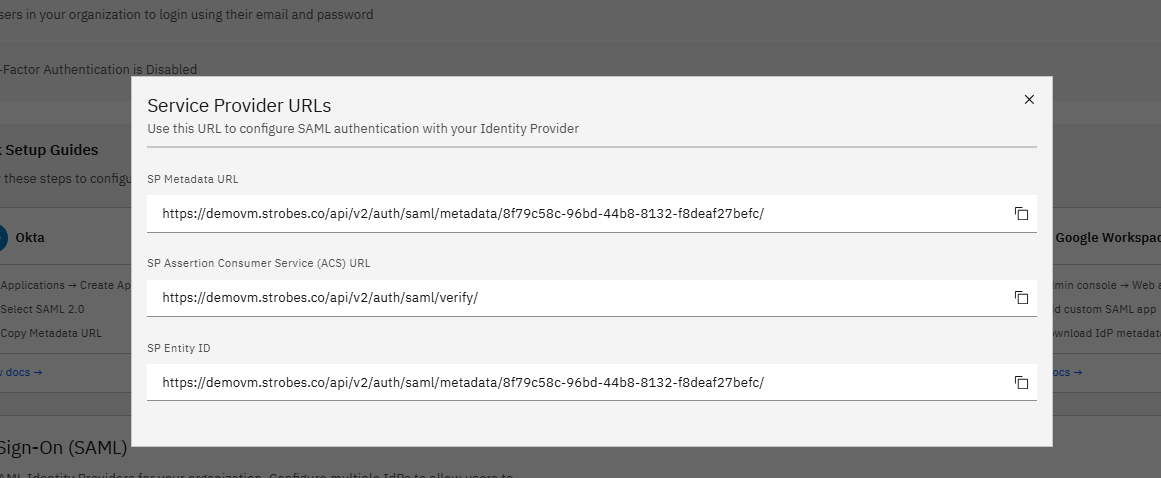Select the SP Metadata URL text field
1161x478 pixels.
[592, 214]
